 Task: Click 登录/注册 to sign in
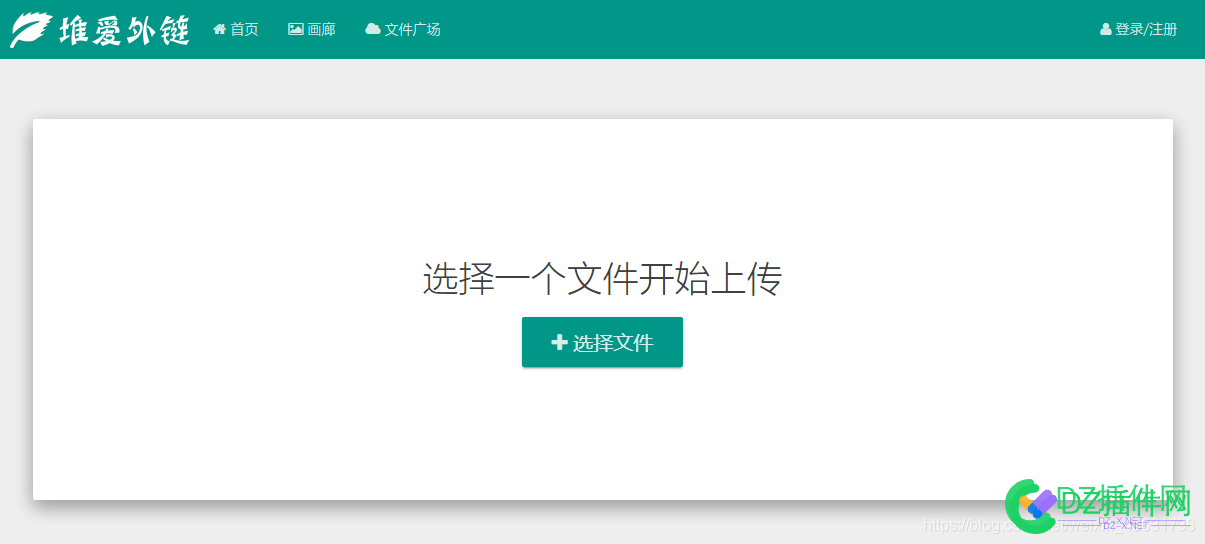1139,30
